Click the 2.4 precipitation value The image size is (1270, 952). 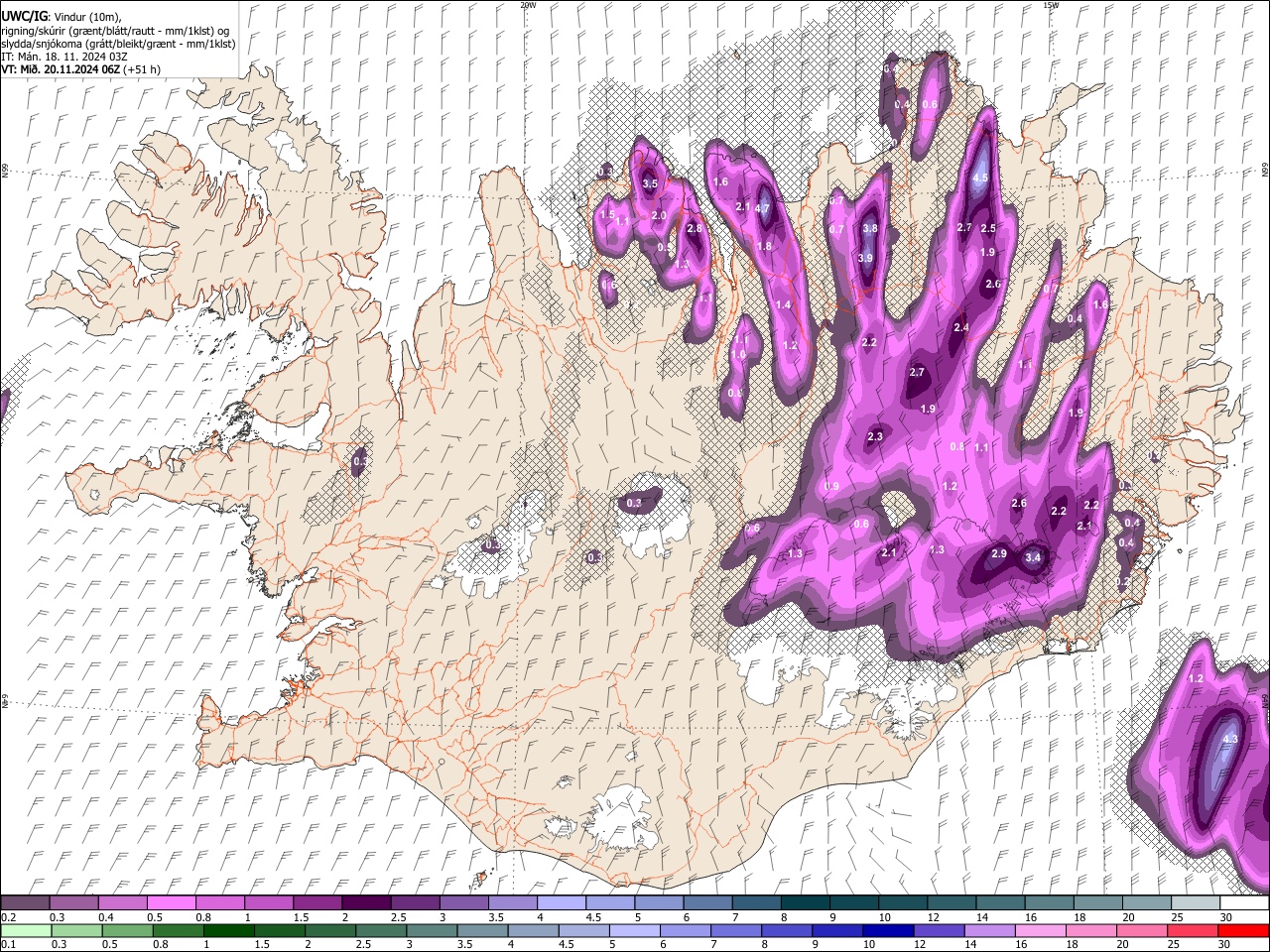(x=960, y=327)
